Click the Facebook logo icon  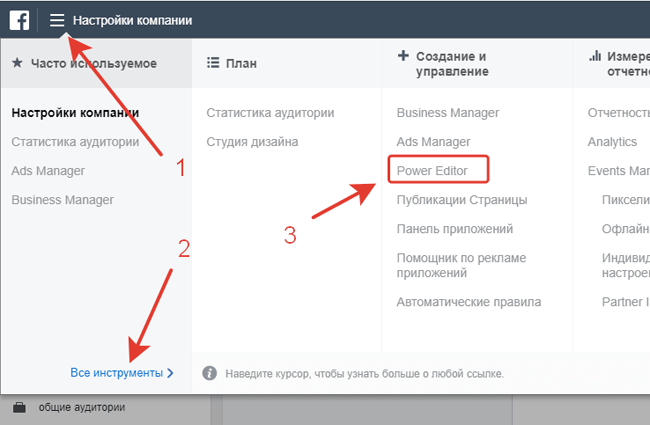click(19, 20)
